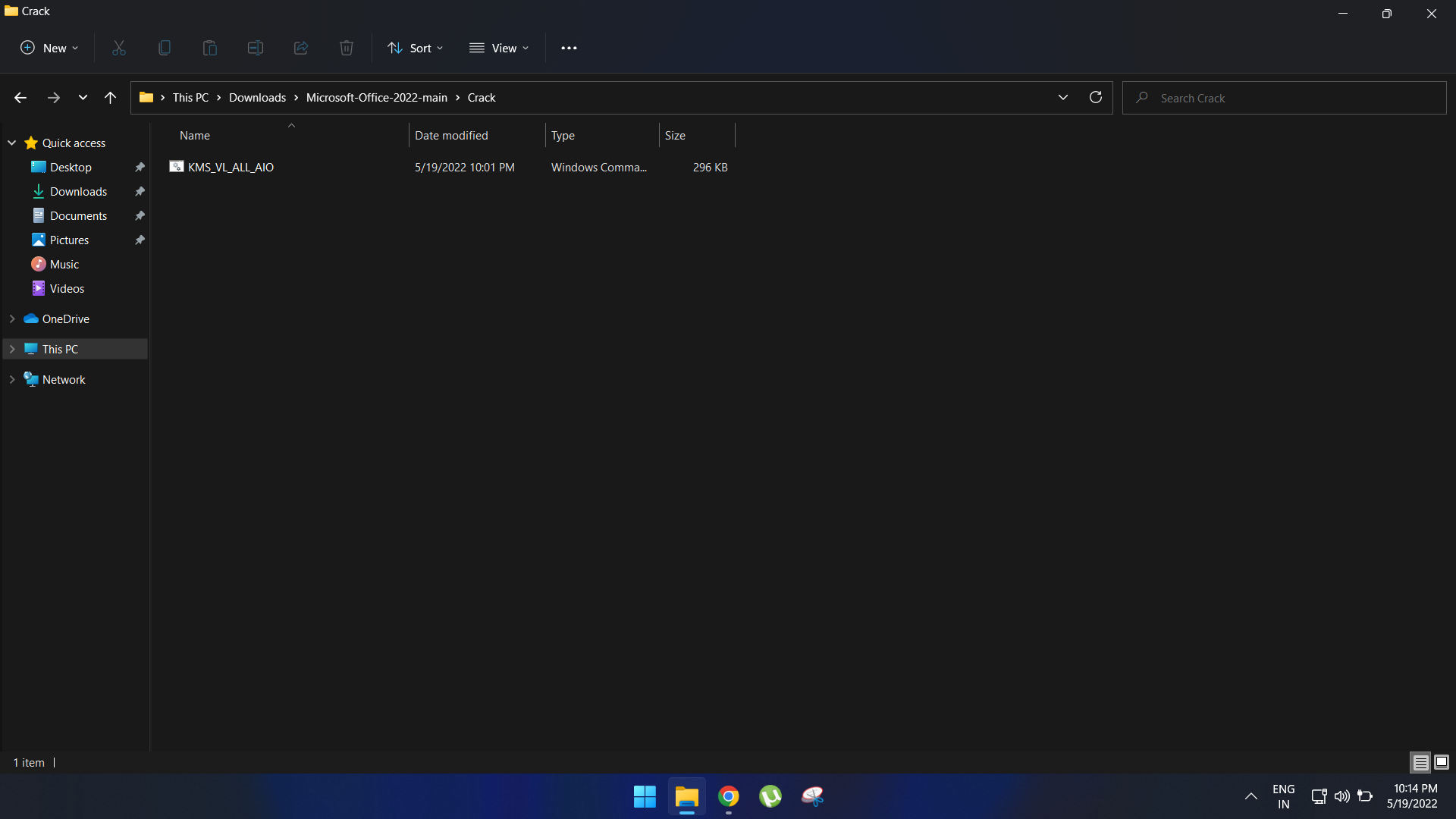
Task: Toggle pinned Desktop quick access
Action: tap(140, 167)
